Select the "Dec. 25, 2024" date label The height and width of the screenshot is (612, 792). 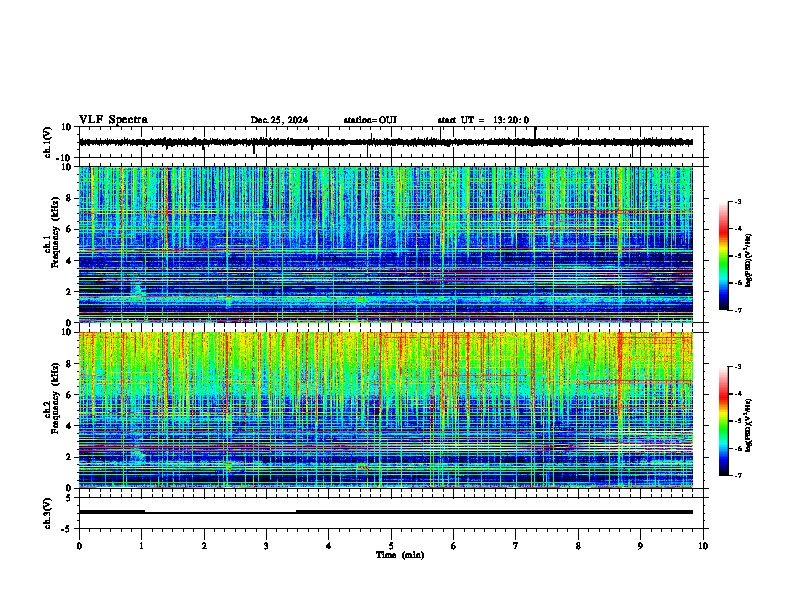pos(279,120)
